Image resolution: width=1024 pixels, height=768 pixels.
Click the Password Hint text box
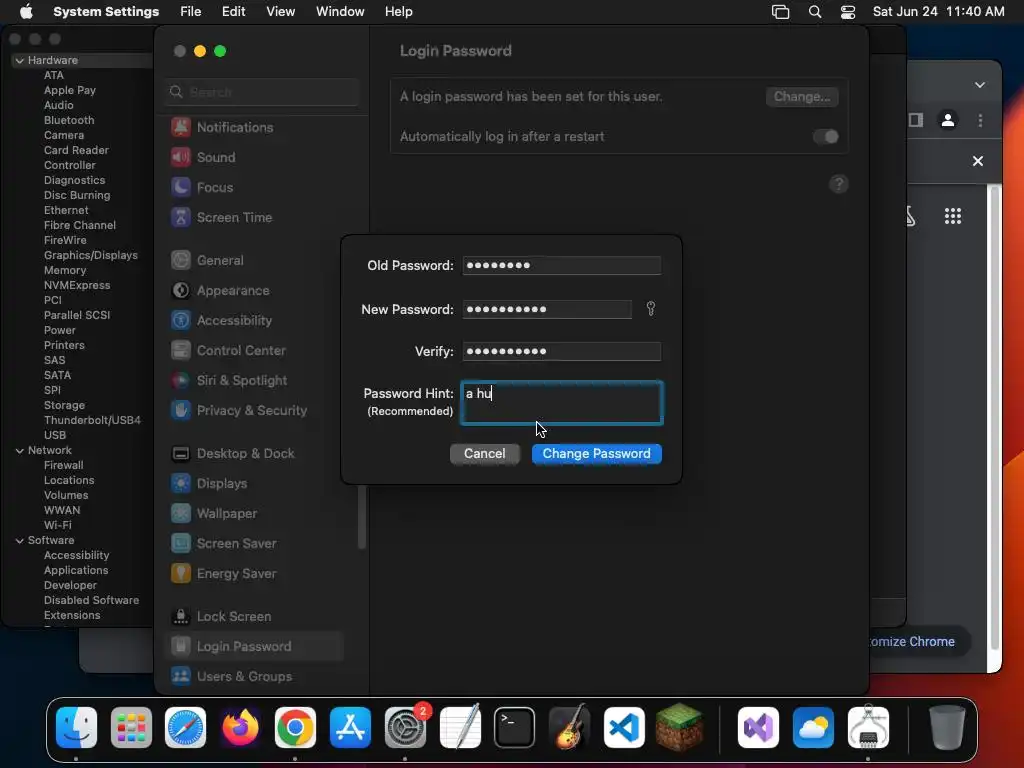562,403
